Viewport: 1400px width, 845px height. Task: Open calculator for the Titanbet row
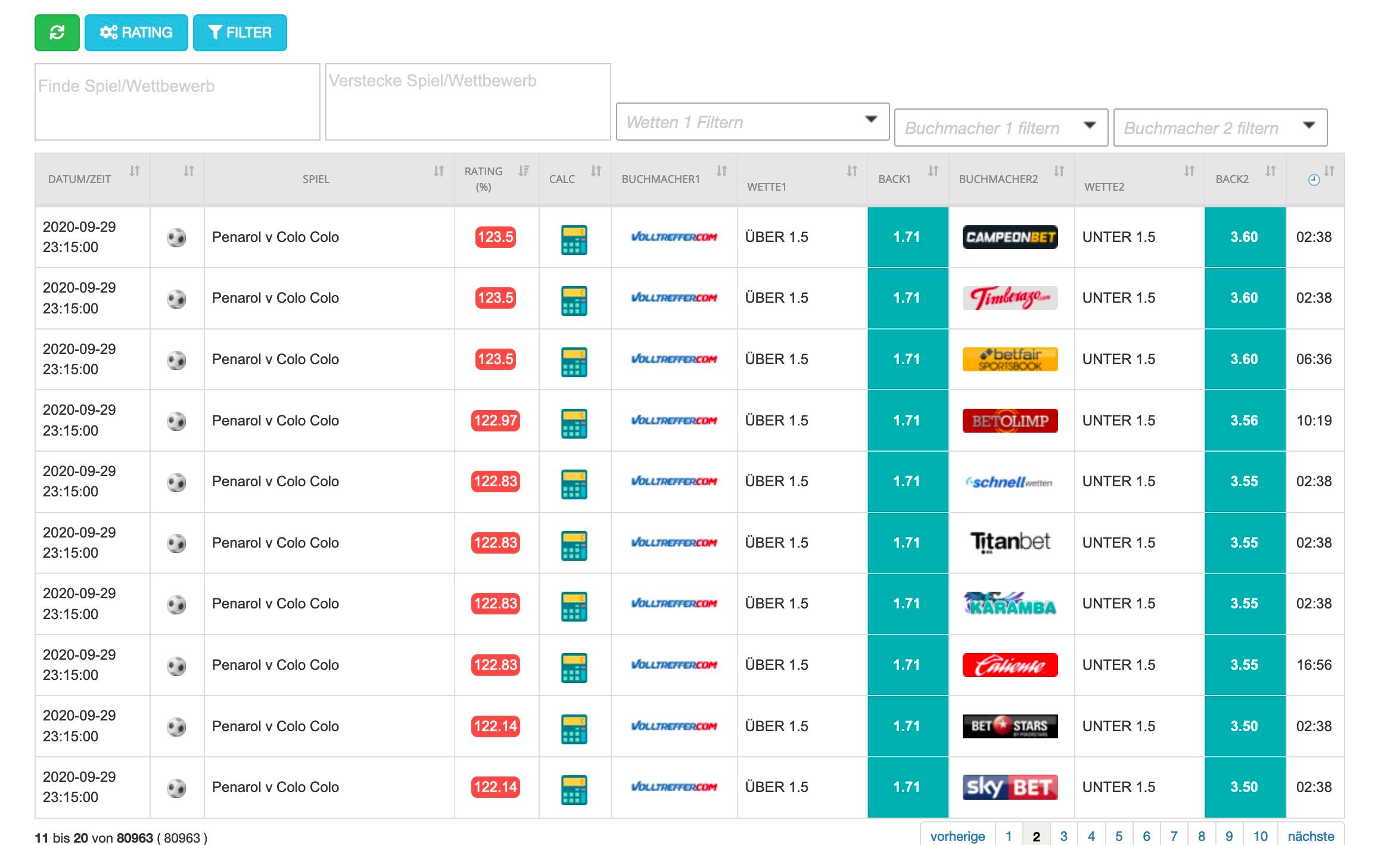(x=574, y=545)
